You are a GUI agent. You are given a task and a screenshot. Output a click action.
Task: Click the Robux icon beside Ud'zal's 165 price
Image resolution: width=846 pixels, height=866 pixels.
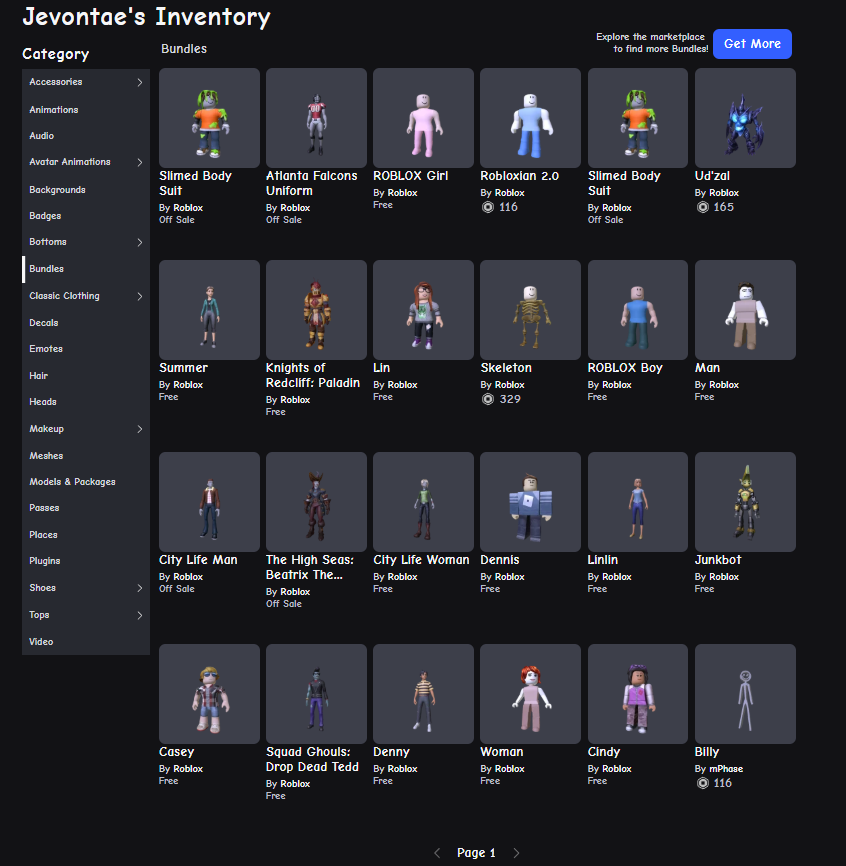tap(702, 207)
